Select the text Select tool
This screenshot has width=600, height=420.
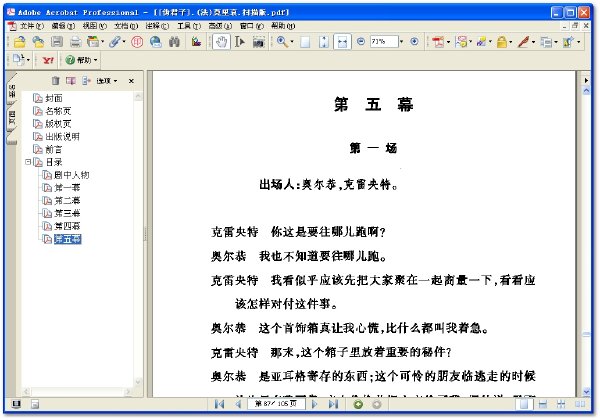[x=240, y=42]
